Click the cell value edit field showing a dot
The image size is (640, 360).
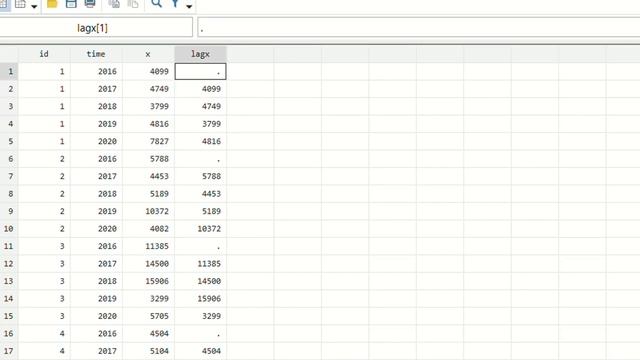click(419, 28)
